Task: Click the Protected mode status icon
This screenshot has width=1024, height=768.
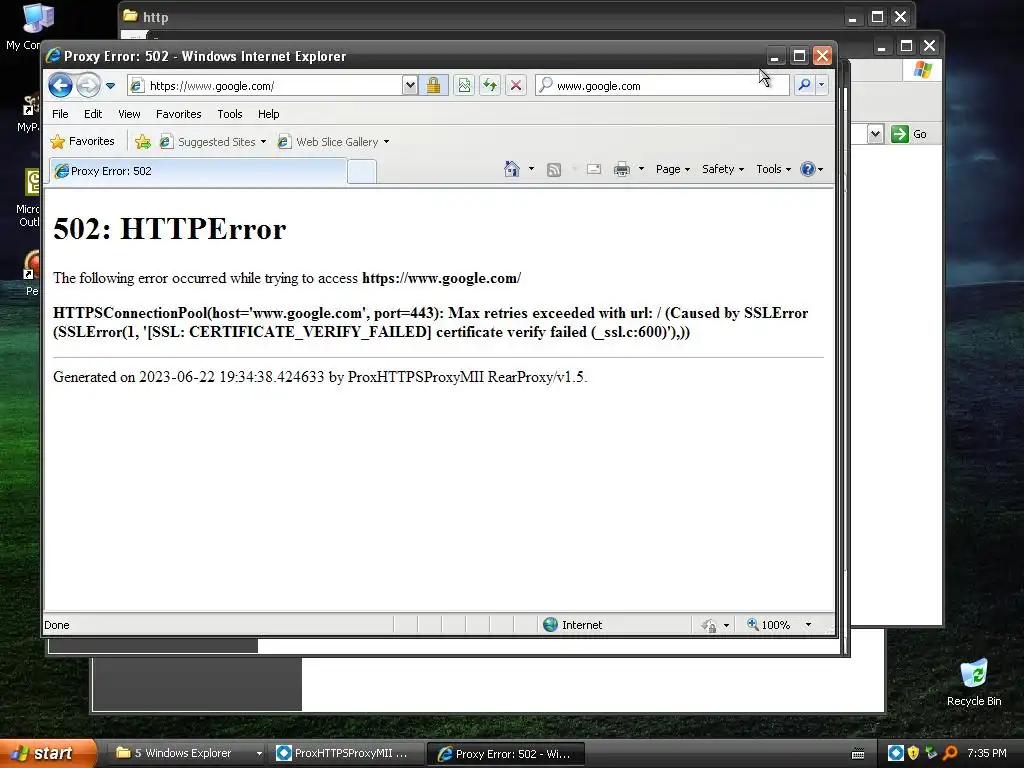Action: [x=709, y=626]
